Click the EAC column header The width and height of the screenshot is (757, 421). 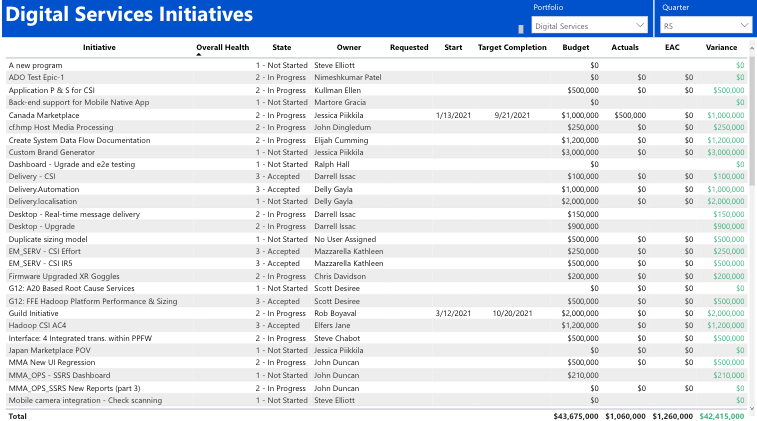[x=672, y=47]
